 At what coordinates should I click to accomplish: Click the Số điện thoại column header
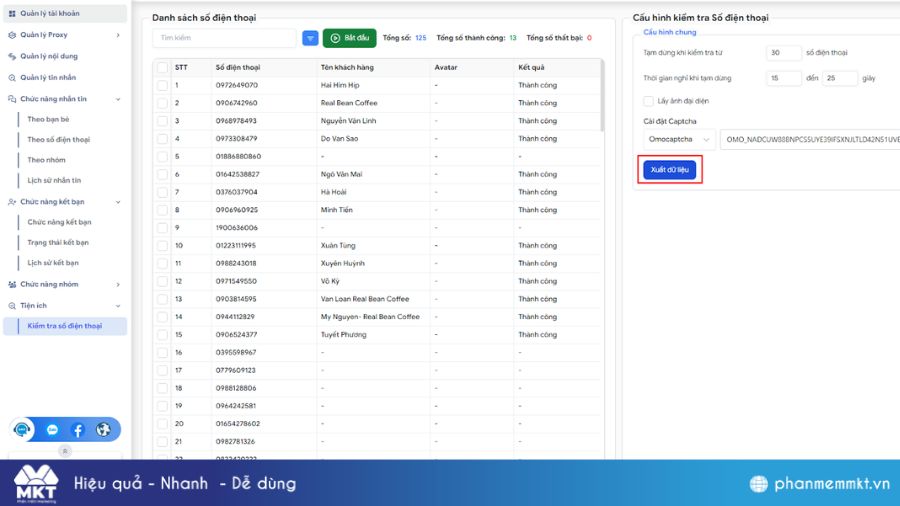click(x=238, y=67)
